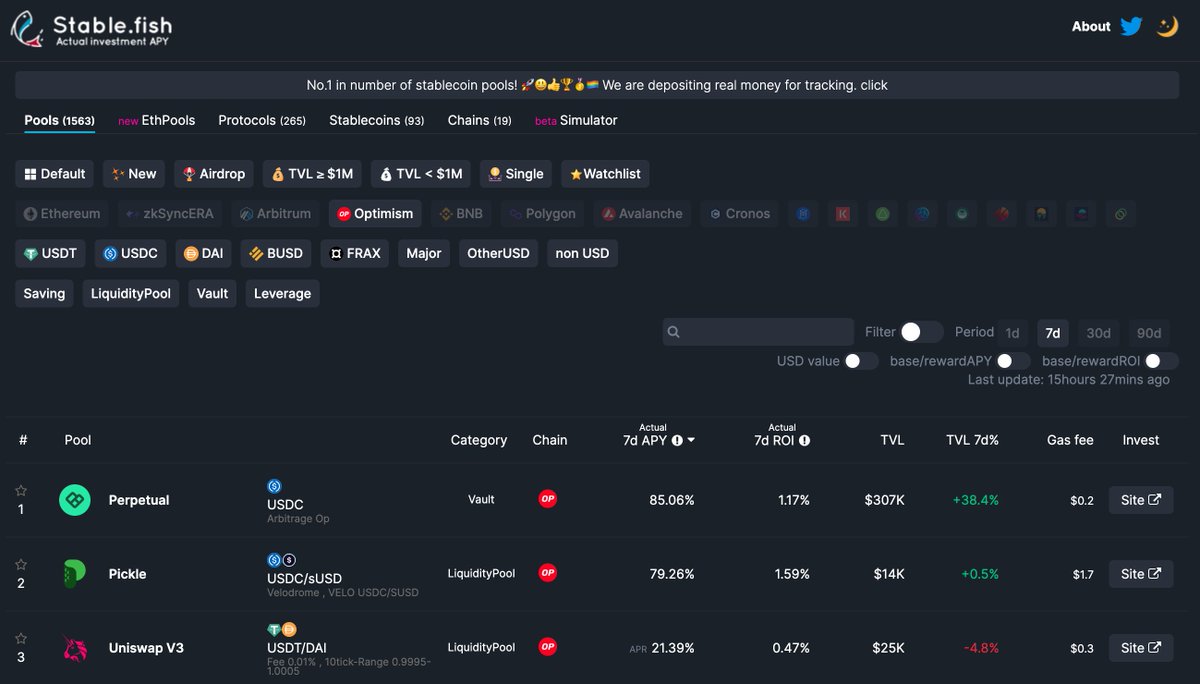1200x684 pixels.
Task: Set the period to 90d
Action: point(1149,333)
